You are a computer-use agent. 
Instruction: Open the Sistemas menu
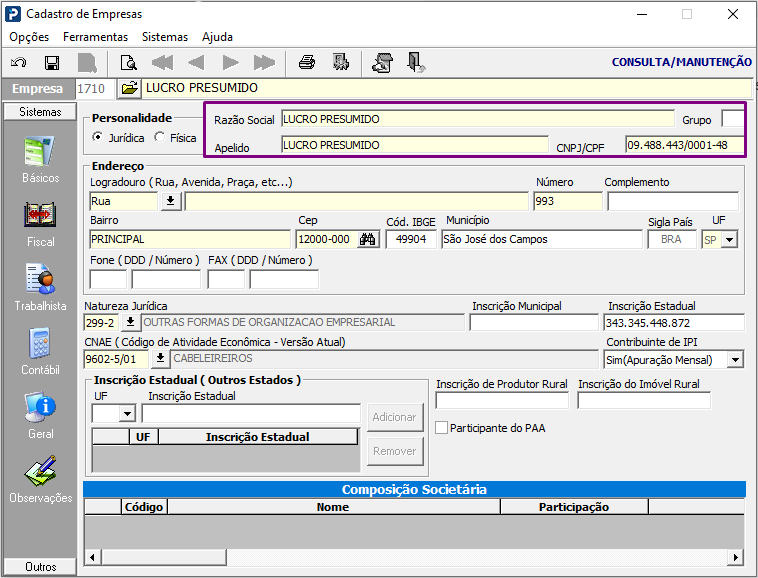click(165, 37)
